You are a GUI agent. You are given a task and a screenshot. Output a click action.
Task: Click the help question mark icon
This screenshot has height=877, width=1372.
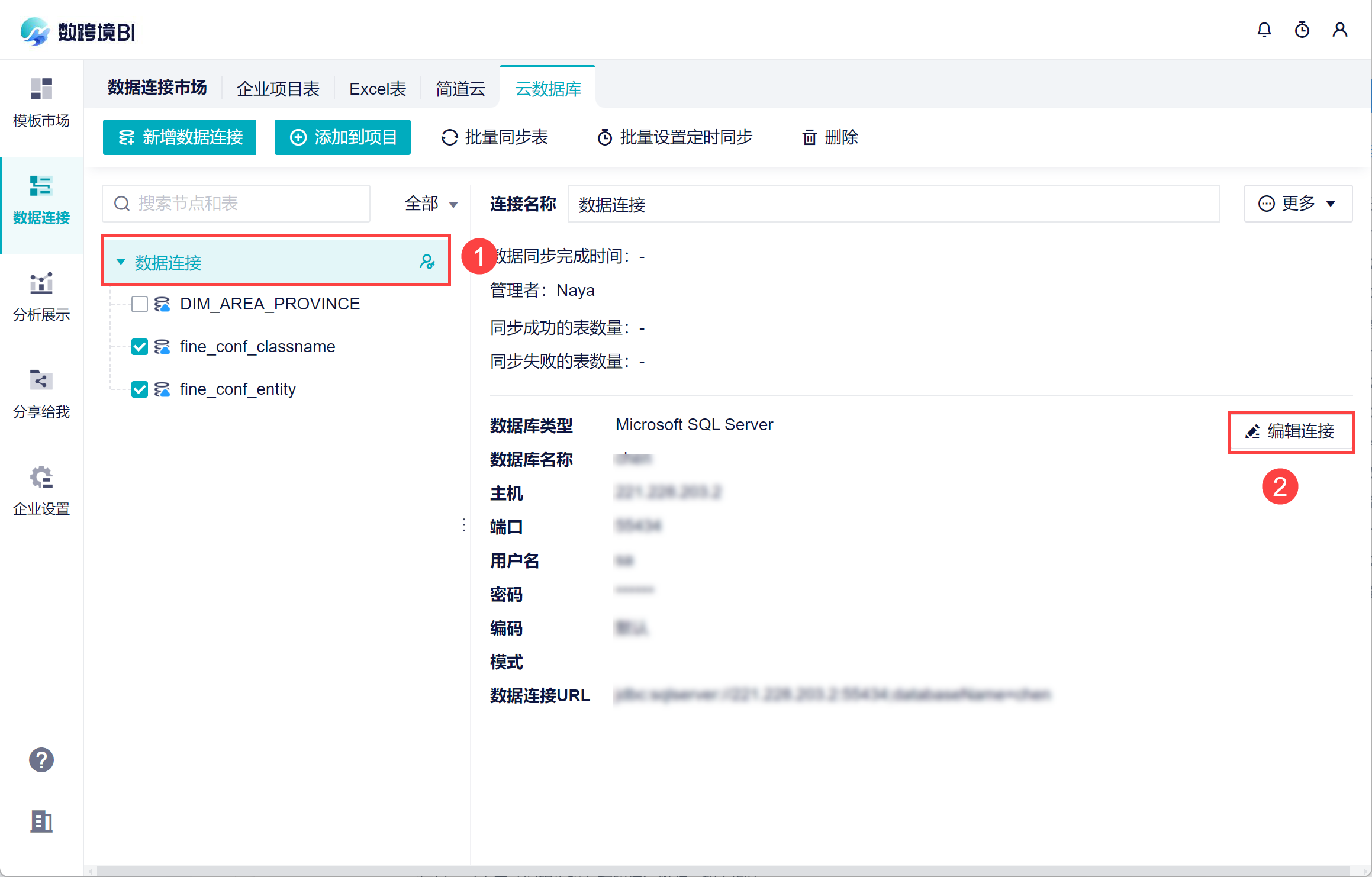click(41, 760)
